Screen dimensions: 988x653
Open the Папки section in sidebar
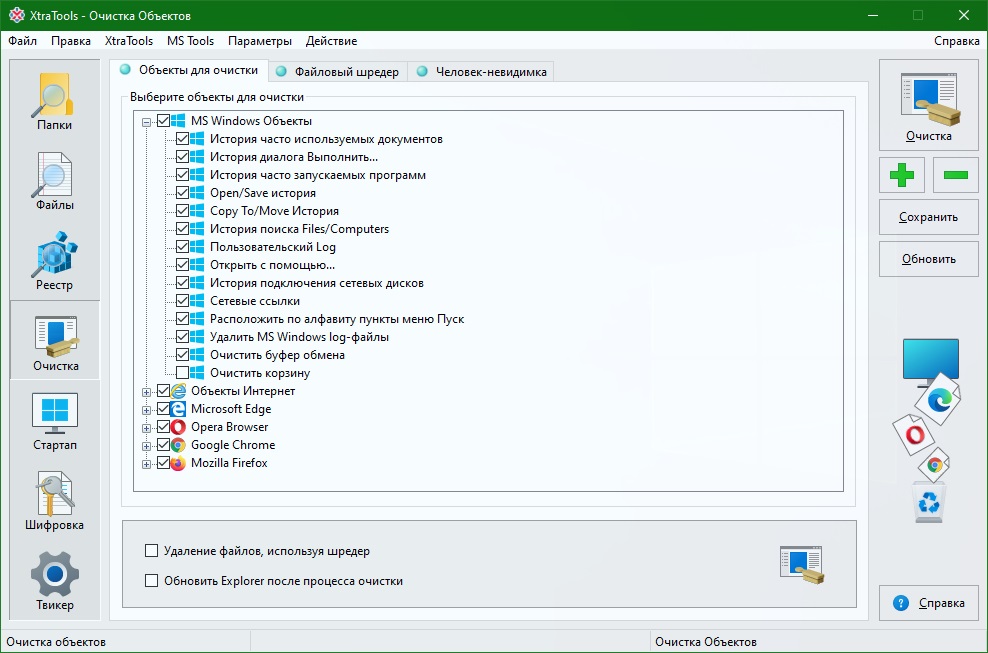click(54, 102)
